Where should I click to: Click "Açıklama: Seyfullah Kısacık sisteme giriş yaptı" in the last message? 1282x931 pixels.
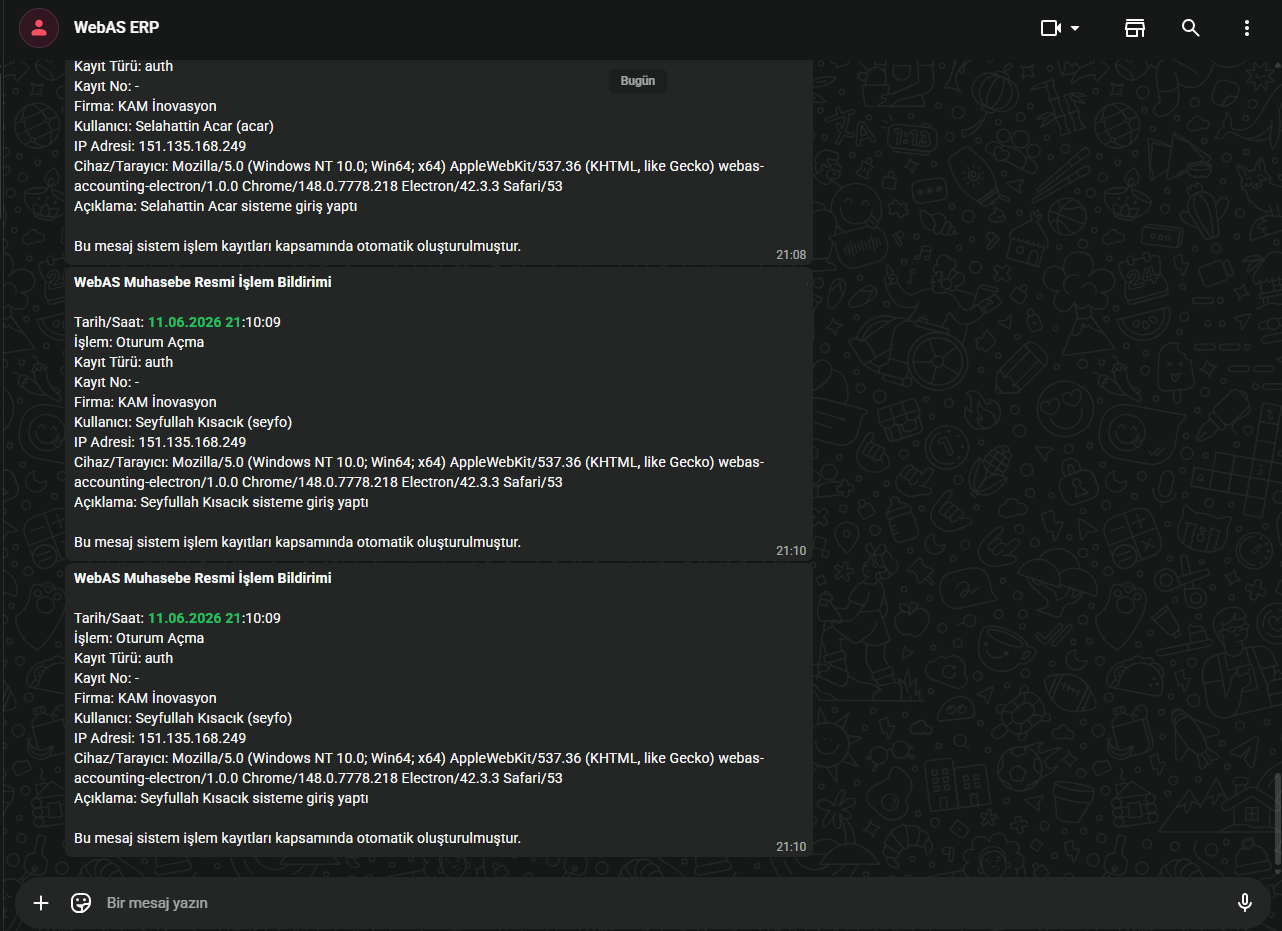[221, 798]
